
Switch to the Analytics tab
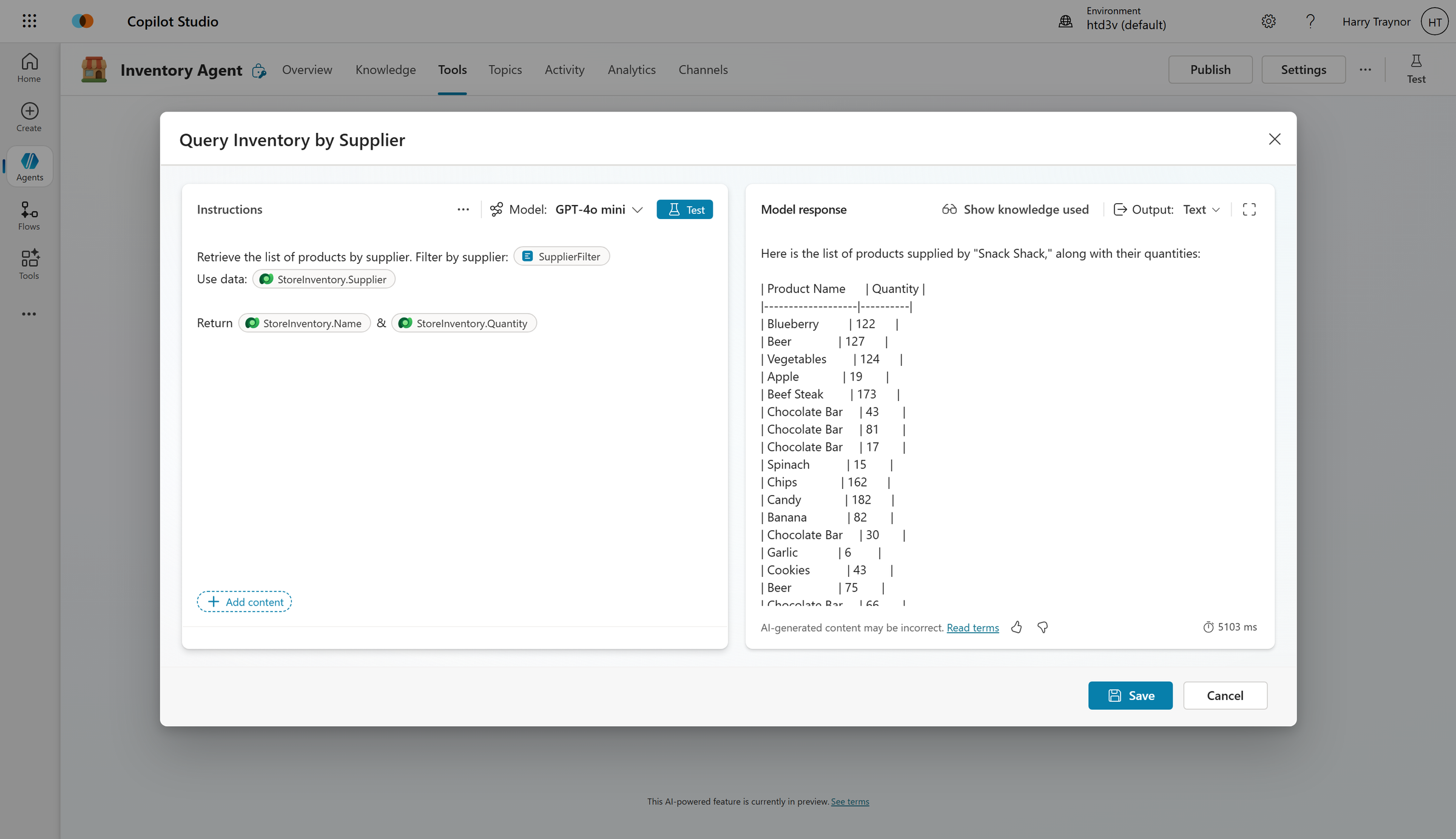(632, 69)
